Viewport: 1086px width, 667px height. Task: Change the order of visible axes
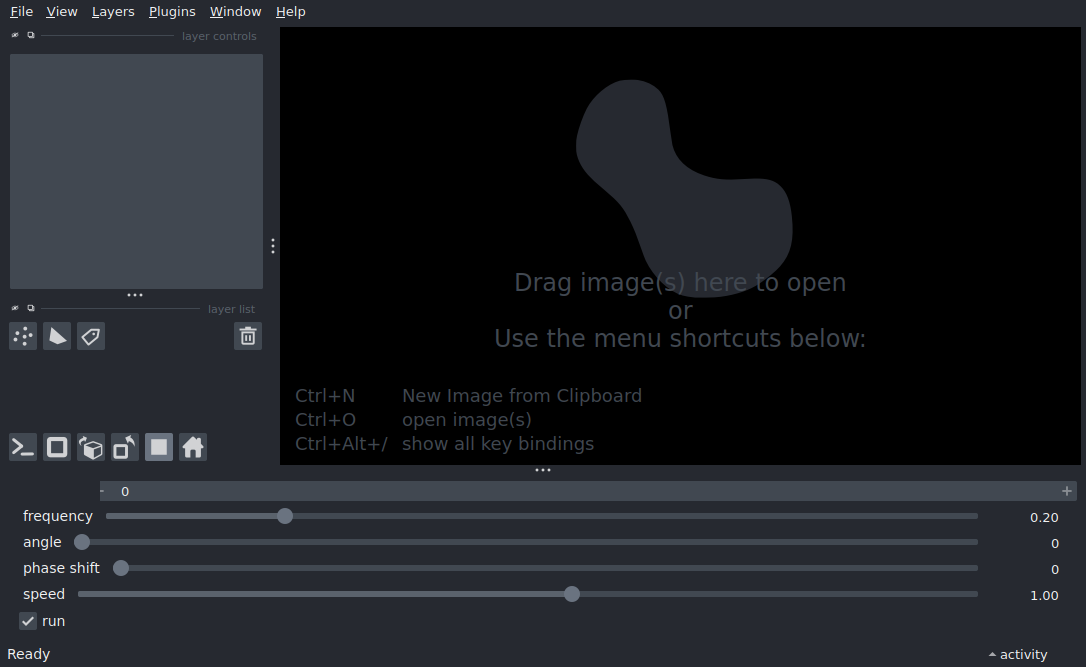tap(91, 447)
